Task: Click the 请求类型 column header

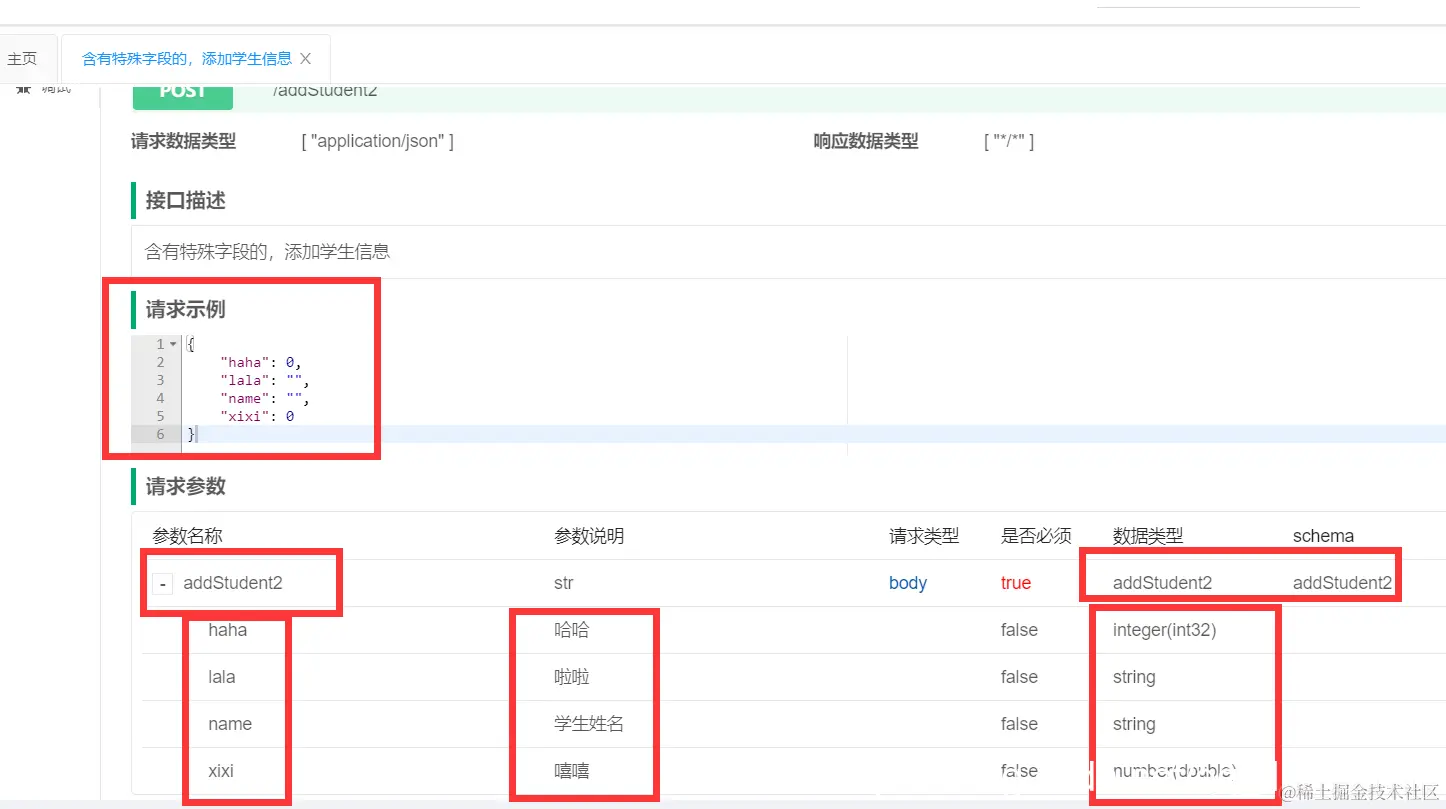Action: (x=924, y=537)
